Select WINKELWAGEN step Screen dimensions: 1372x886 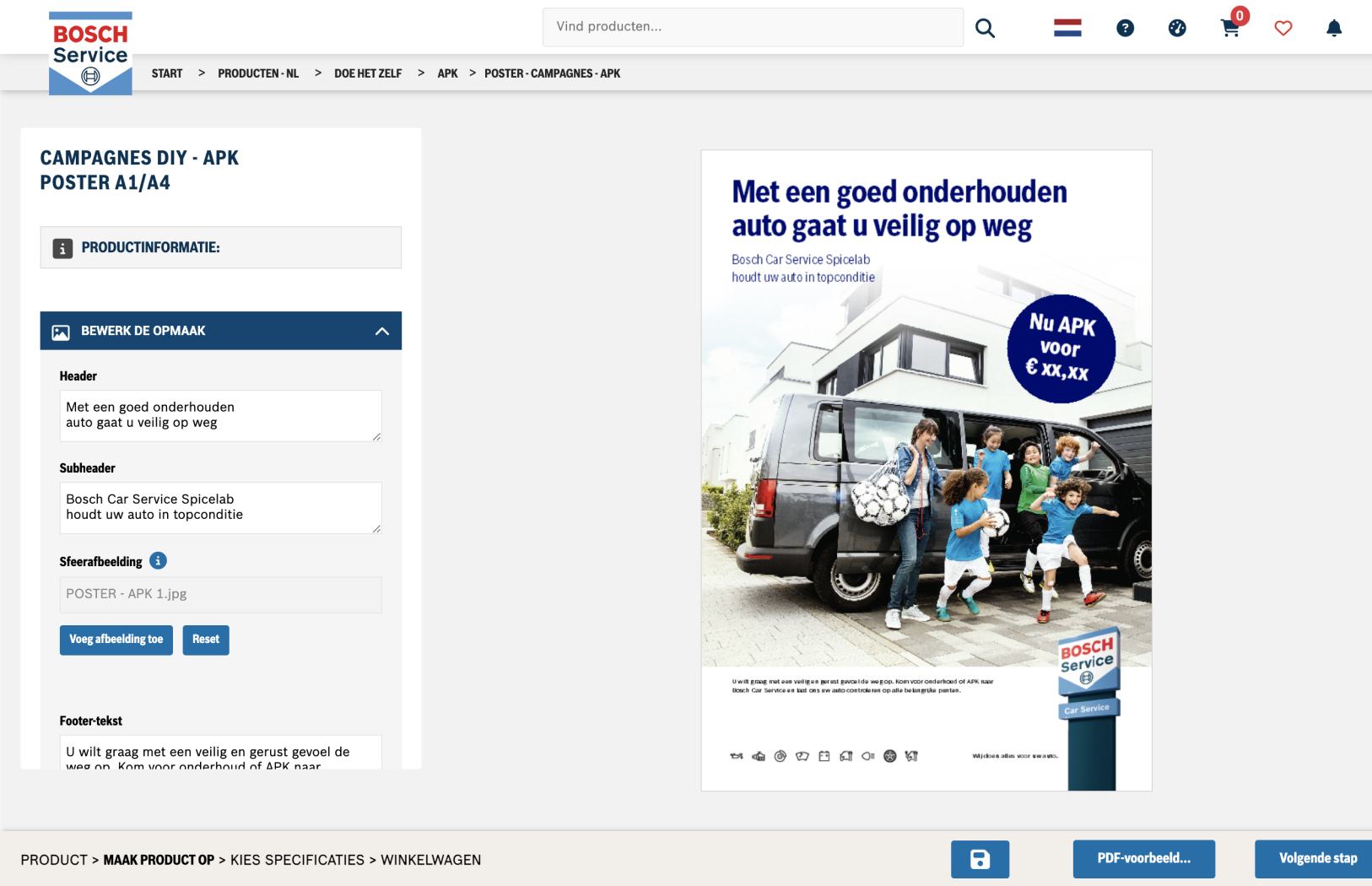point(431,860)
